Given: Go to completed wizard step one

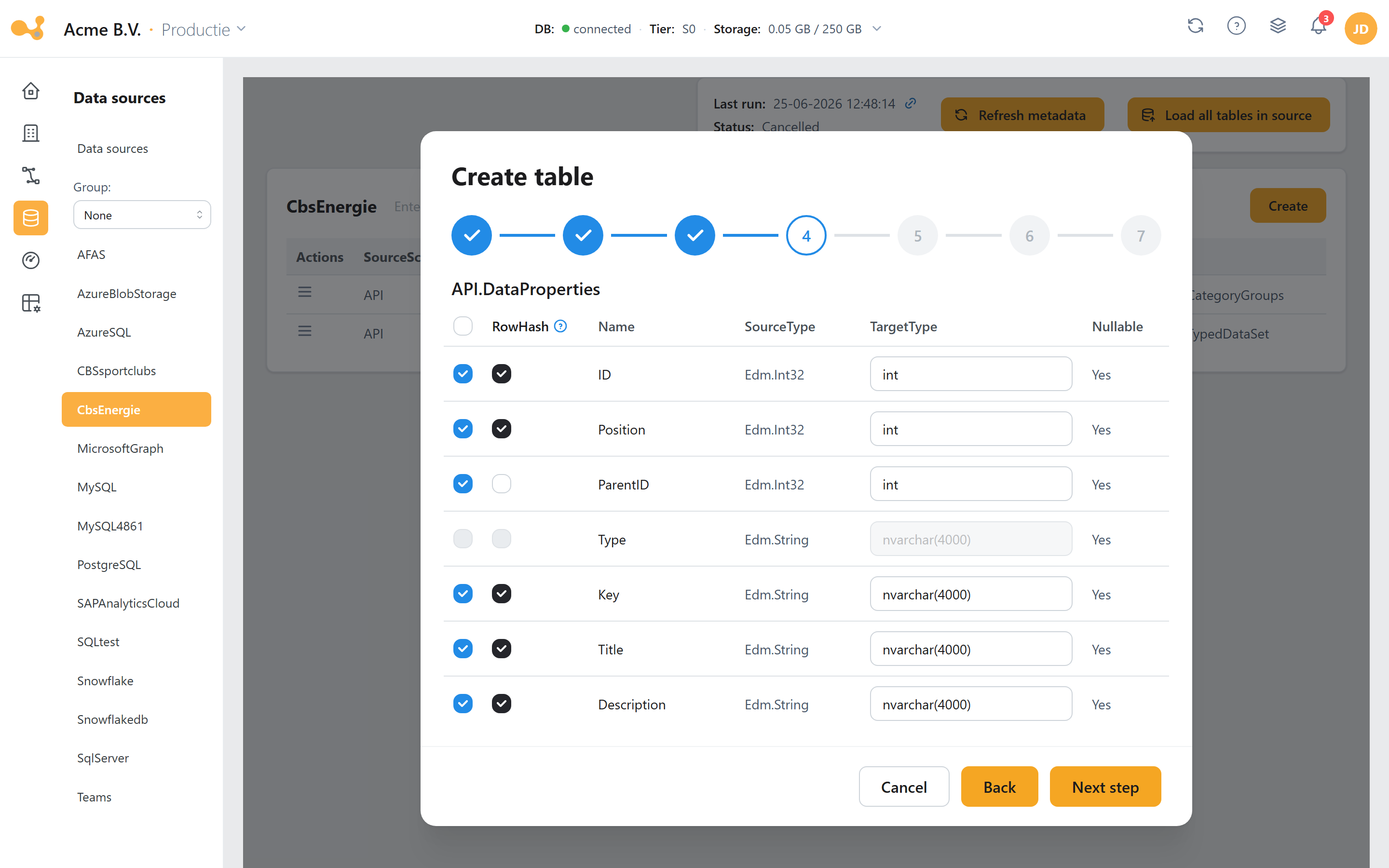Looking at the screenshot, I should pos(471,235).
